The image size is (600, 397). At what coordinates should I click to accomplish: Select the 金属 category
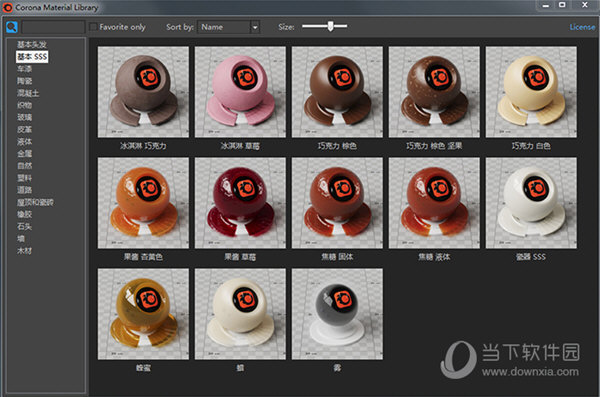[x=24, y=154]
